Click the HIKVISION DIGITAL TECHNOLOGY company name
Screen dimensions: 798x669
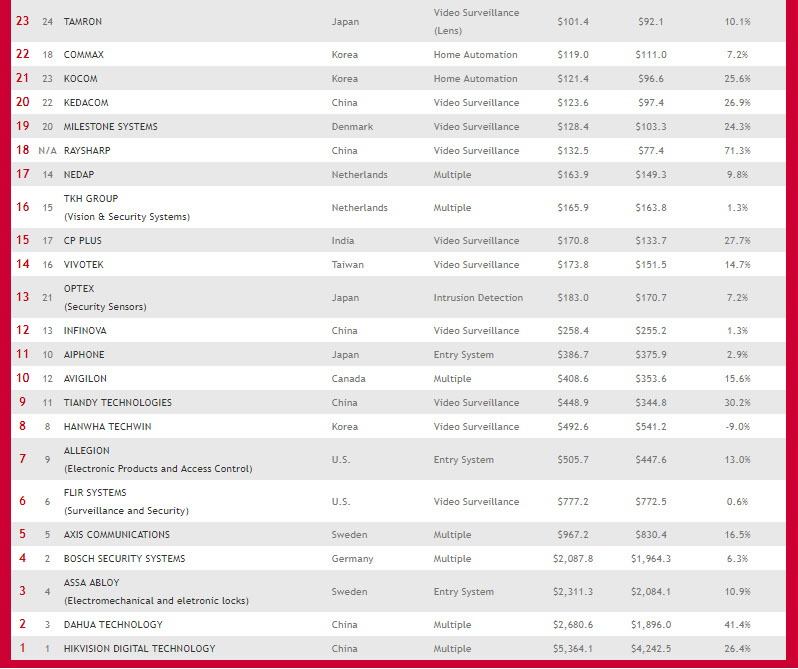click(x=139, y=648)
